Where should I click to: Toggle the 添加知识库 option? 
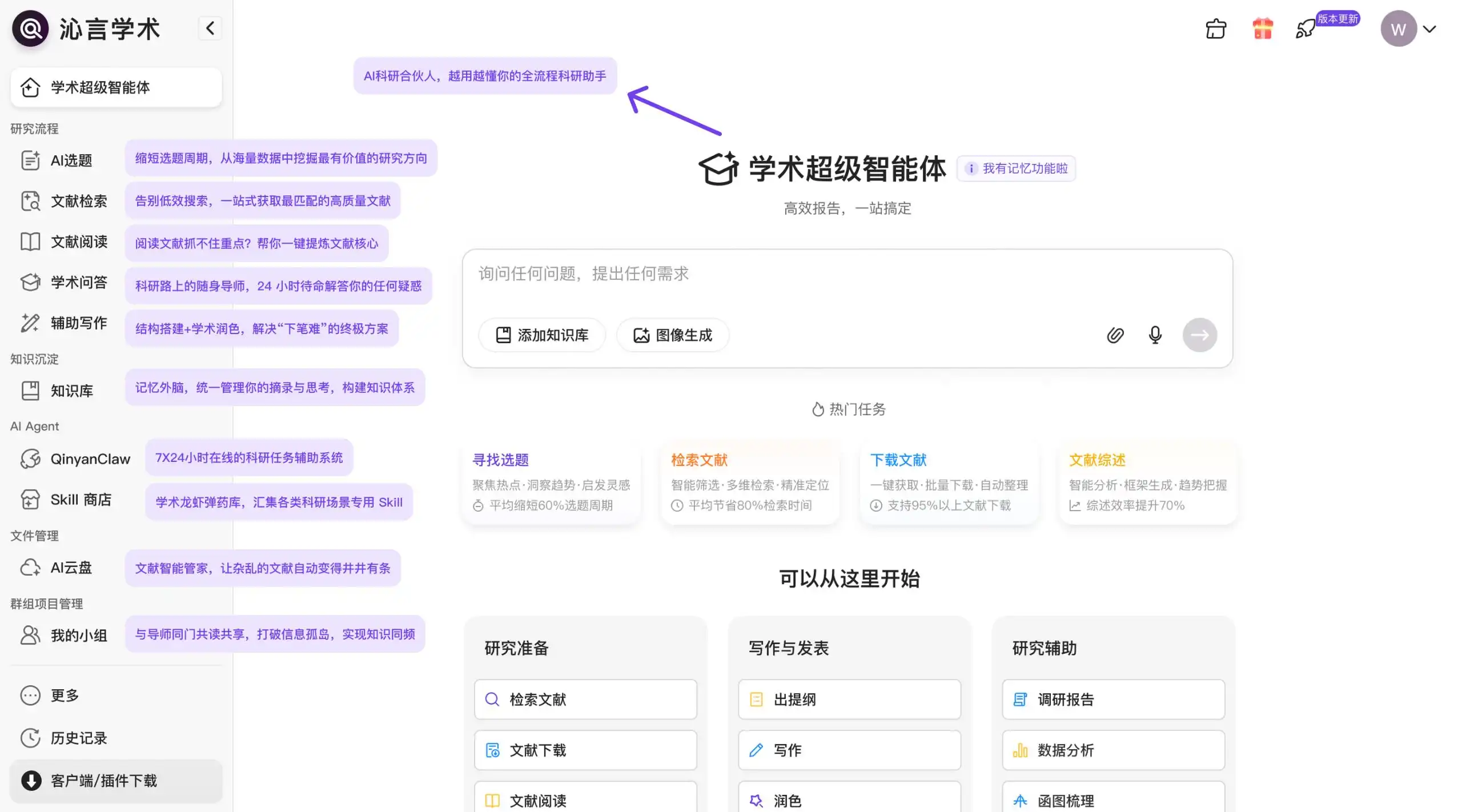pos(541,335)
